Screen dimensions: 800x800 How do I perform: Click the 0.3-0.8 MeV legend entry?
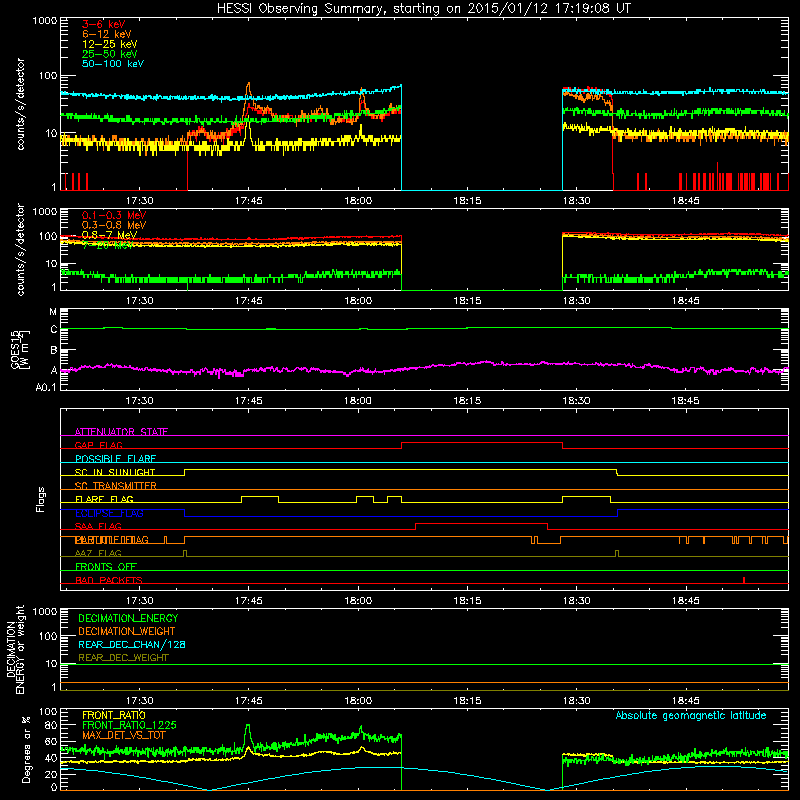point(114,225)
